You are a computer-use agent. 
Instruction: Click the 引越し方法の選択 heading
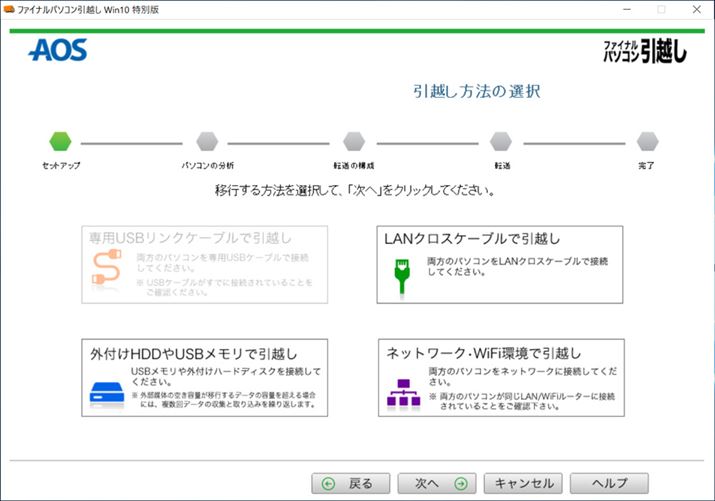click(x=477, y=91)
